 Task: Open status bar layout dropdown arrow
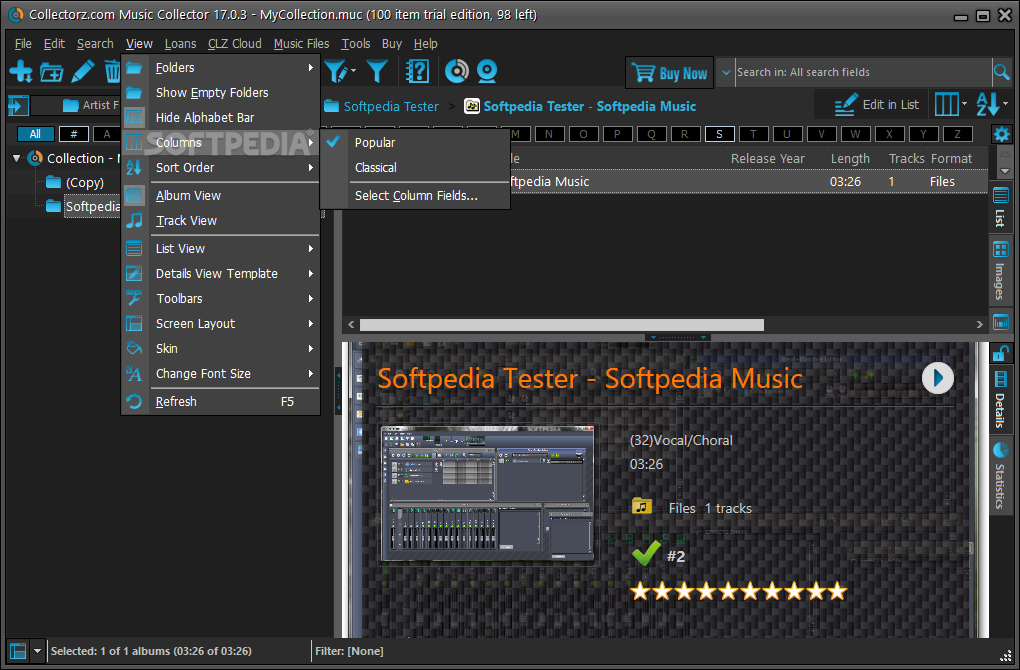point(37,650)
